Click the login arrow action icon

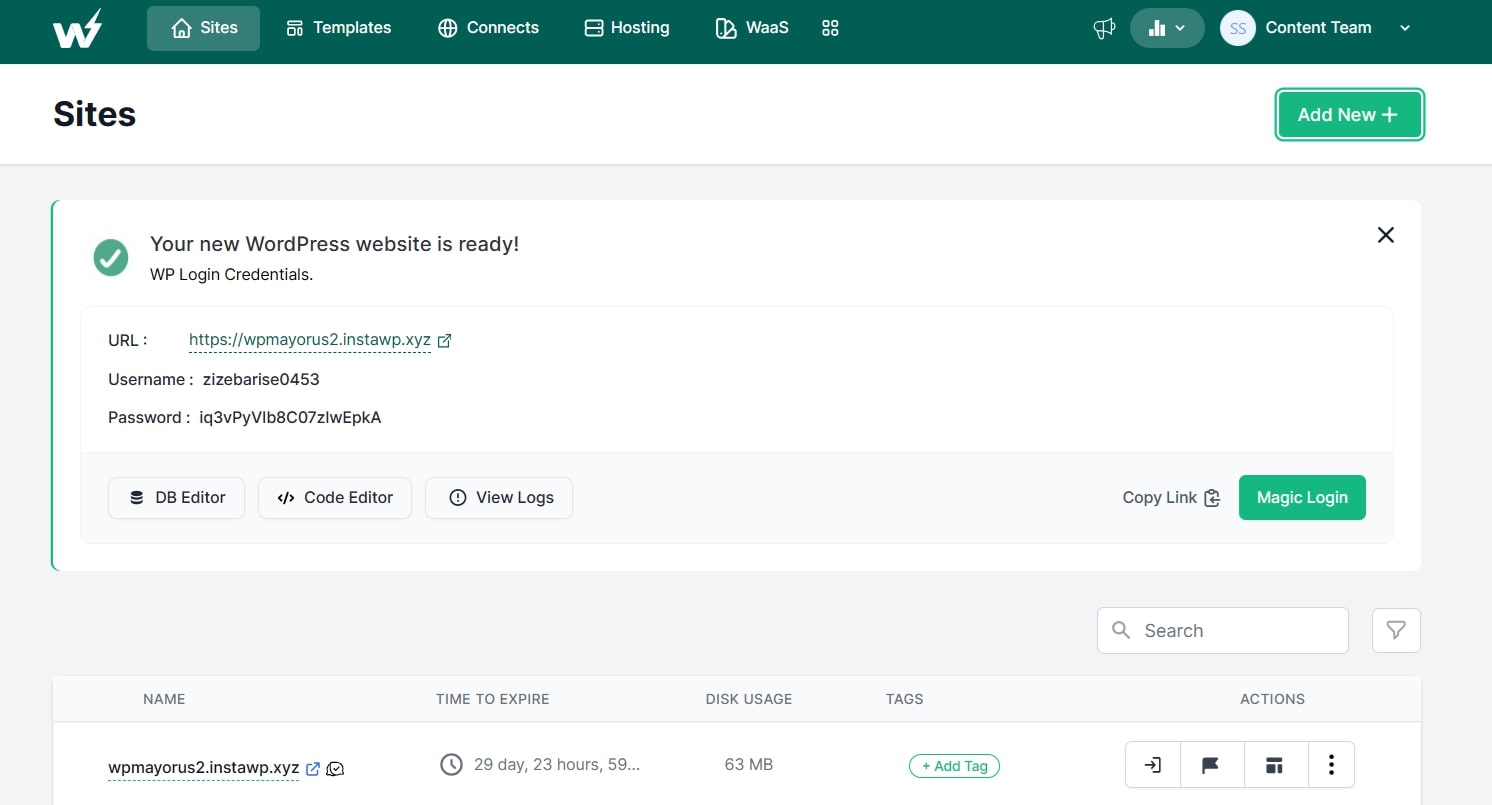click(x=1153, y=765)
